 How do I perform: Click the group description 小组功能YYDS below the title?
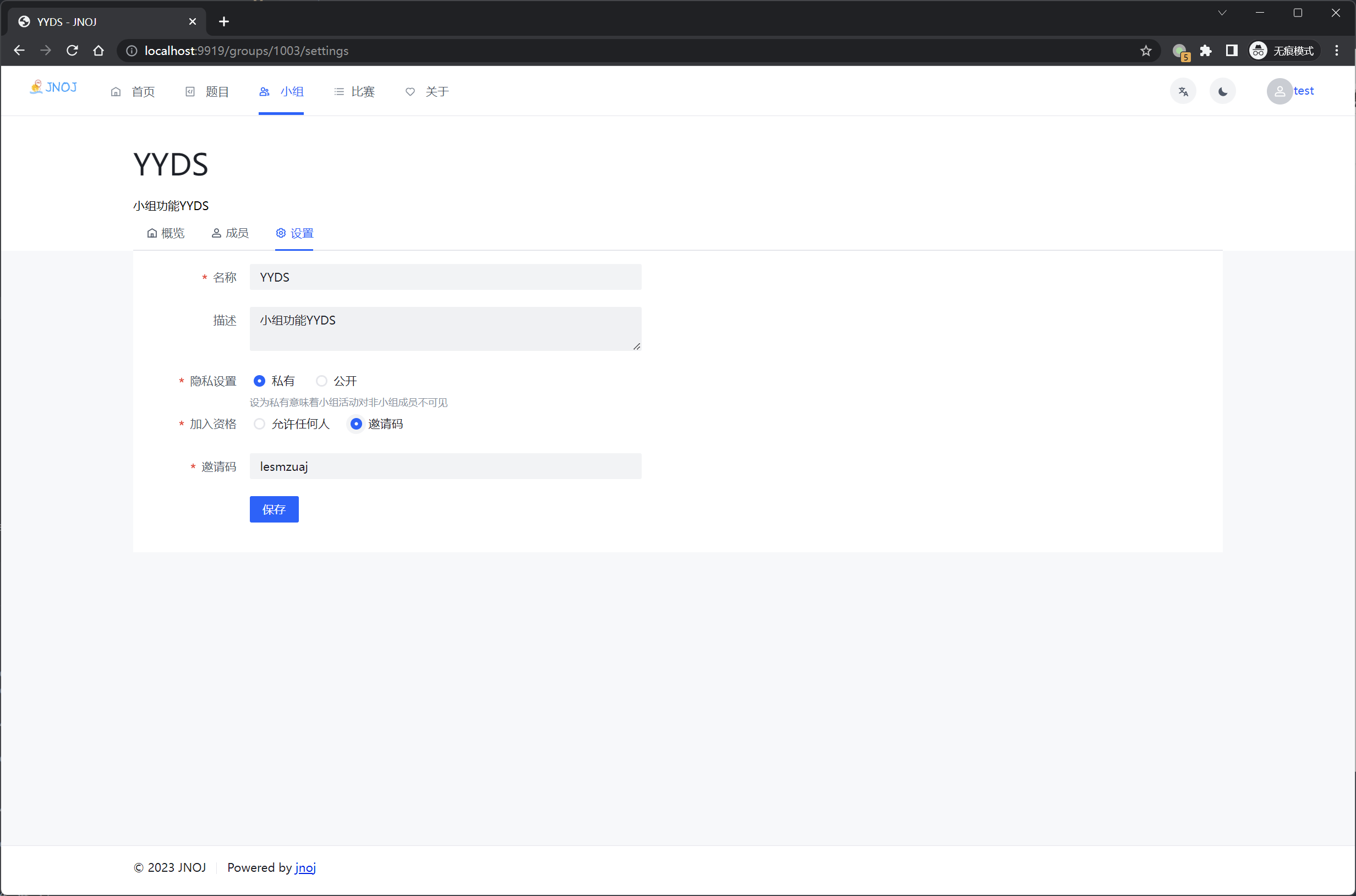(171, 206)
